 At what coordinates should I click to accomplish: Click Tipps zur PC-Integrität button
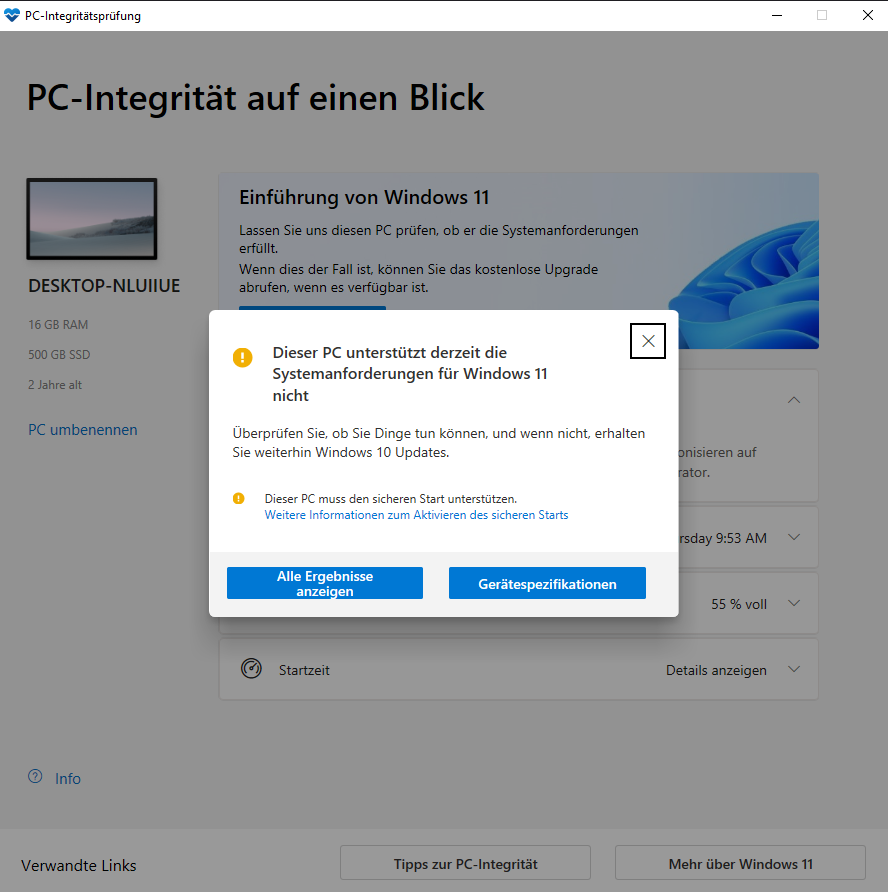pyautogui.click(x=465, y=864)
